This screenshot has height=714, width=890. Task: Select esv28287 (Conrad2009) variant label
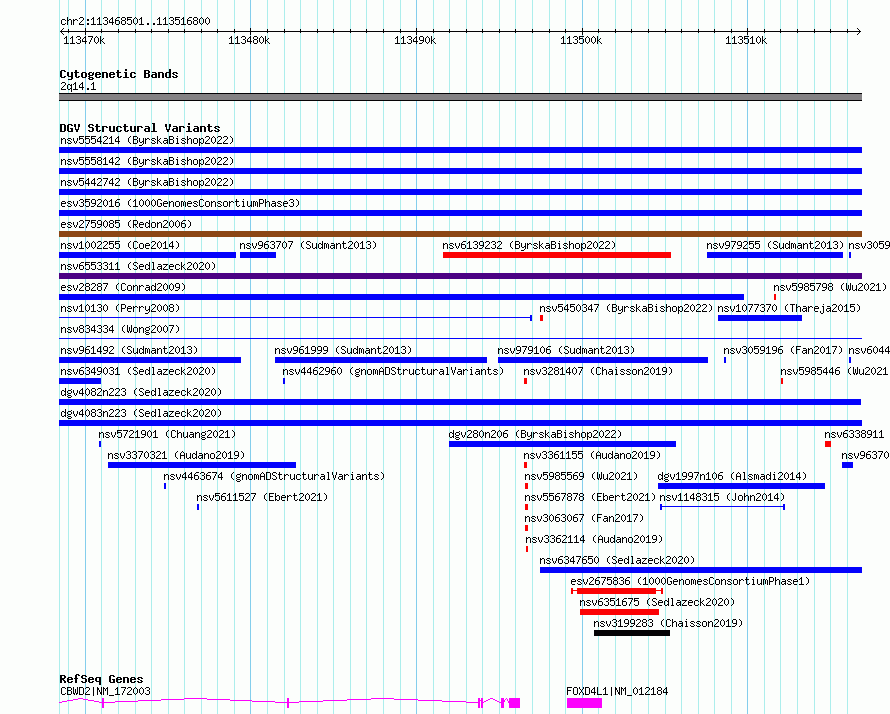click(123, 287)
